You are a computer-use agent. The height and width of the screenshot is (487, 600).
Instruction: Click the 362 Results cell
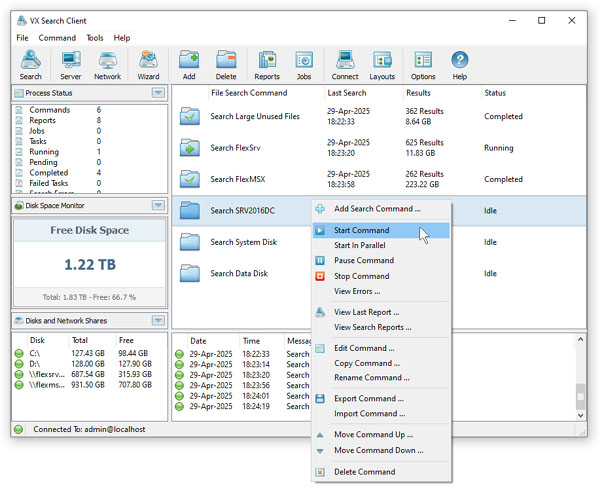click(x=424, y=111)
